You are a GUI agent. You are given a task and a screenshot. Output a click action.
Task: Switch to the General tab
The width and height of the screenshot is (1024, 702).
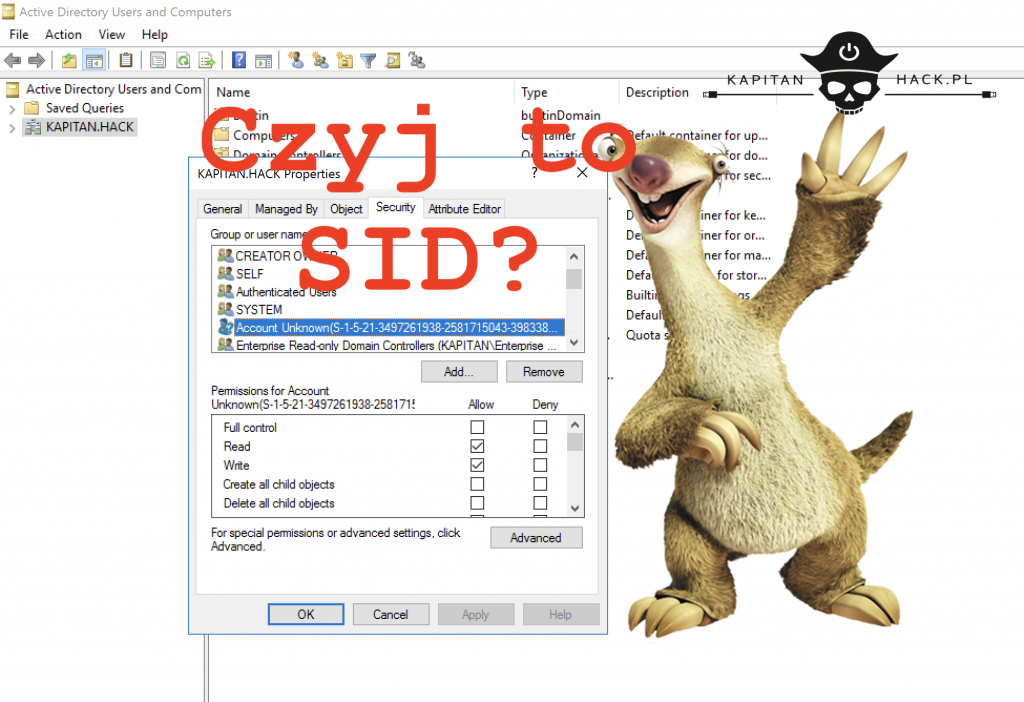point(222,209)
